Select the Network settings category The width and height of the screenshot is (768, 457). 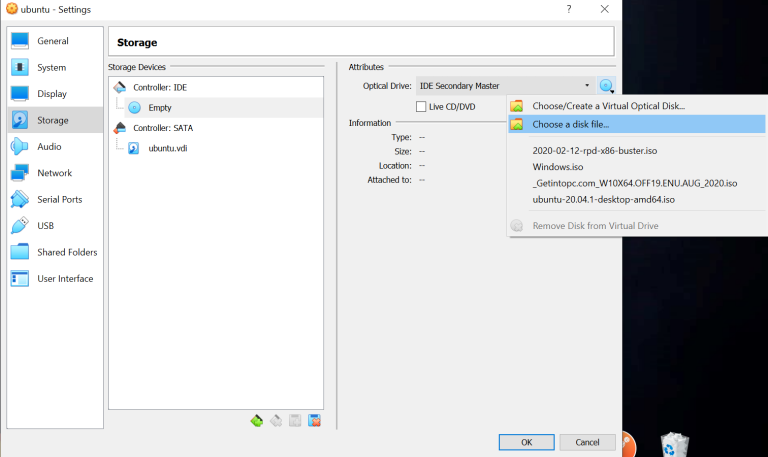(x=54, y=173)
